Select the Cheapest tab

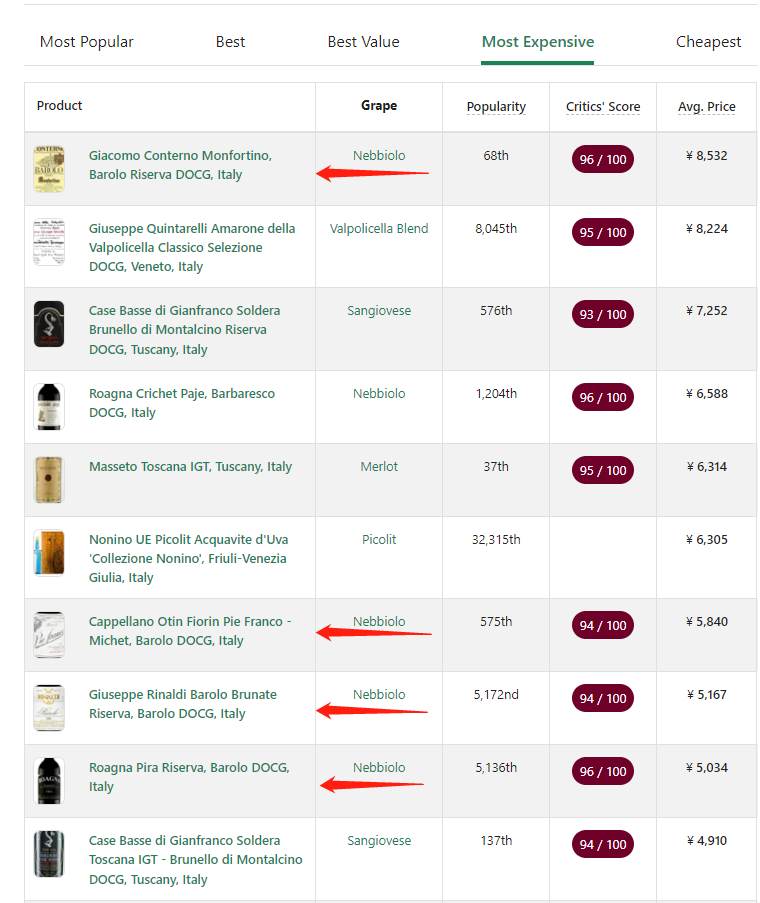[708, 42]
